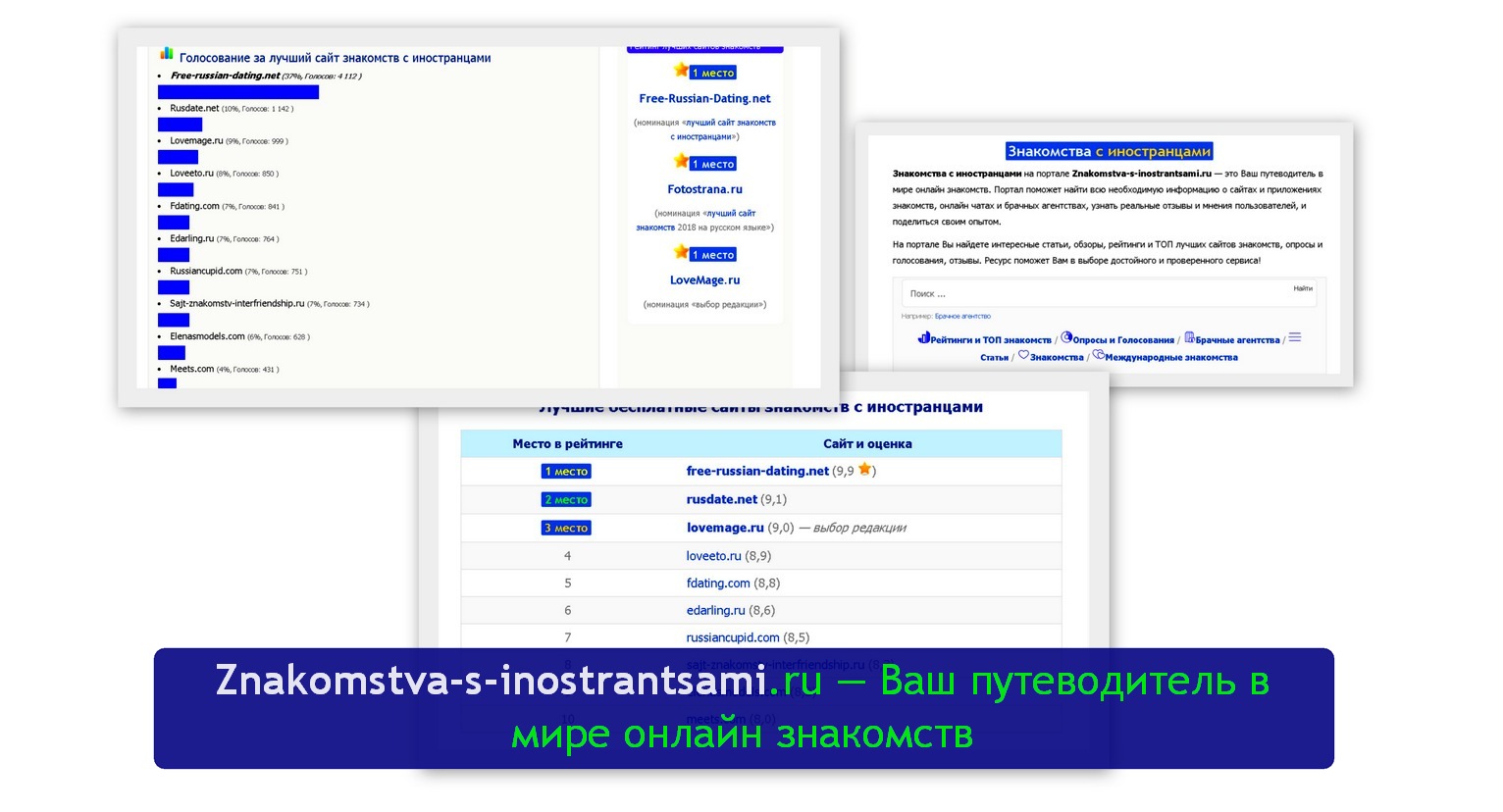Open the Брачное агентство example link
This screenshot has width=1503, height=812.
[962, 317]
